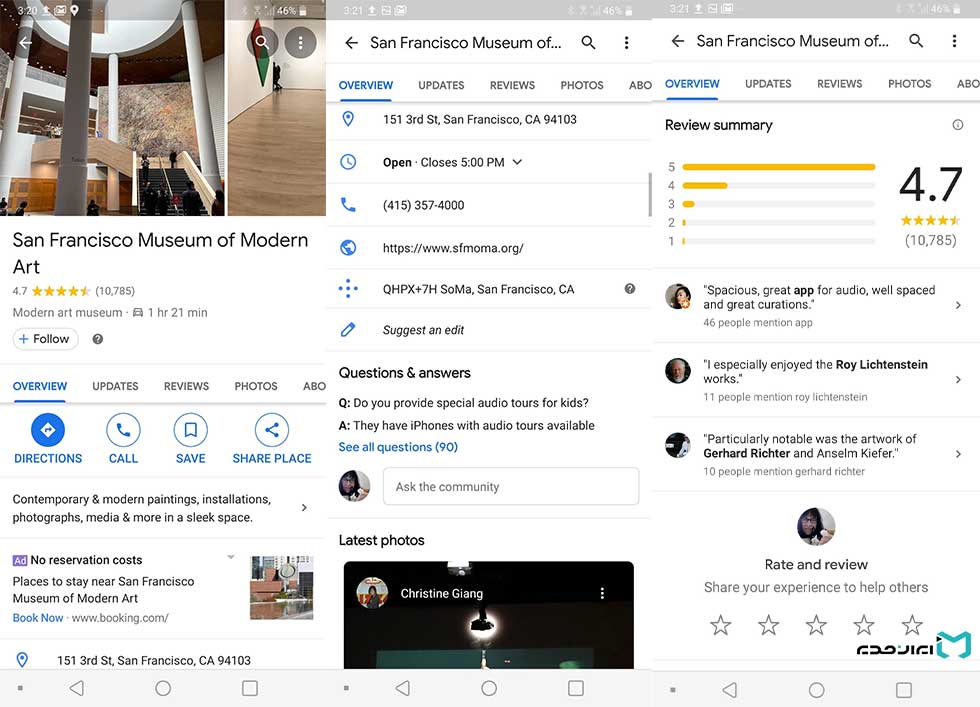
Task: Expand opening hours next to Closes 5:00 PM
Action: click(x=517, y=162)
